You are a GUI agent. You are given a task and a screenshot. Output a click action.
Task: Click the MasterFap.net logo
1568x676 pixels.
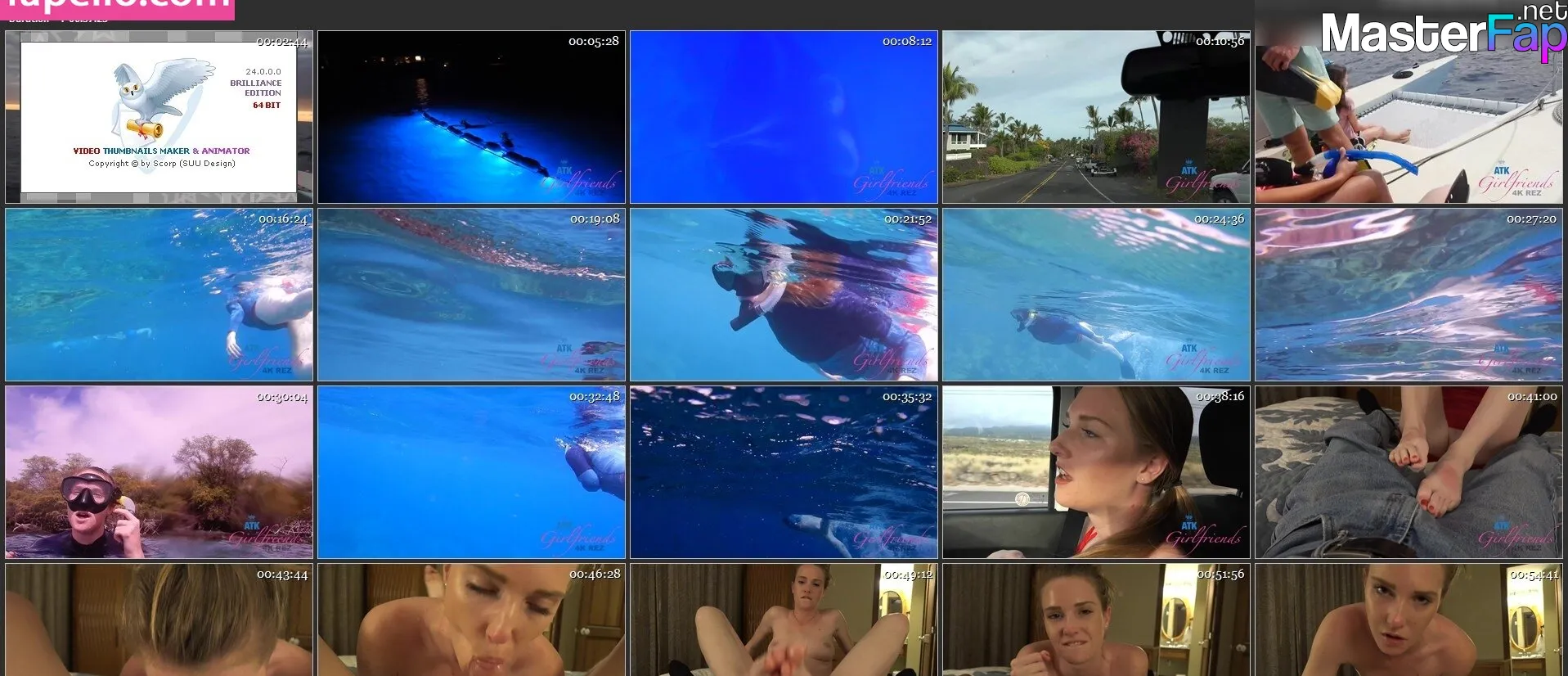pos(1443,33)
